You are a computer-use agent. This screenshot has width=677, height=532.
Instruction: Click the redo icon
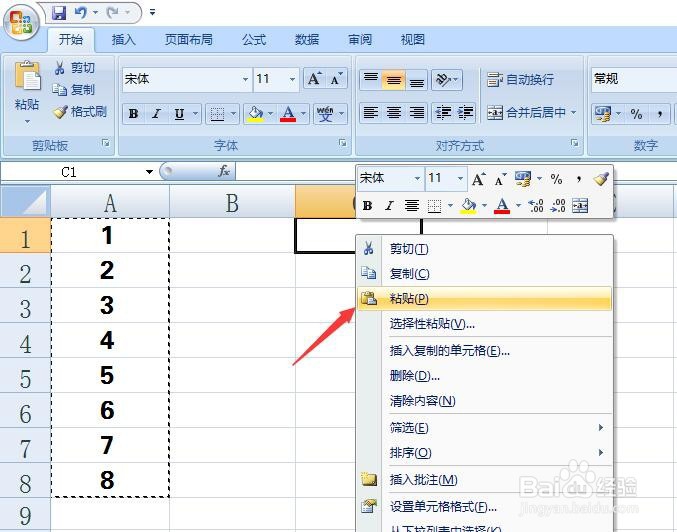coord(112,13)
